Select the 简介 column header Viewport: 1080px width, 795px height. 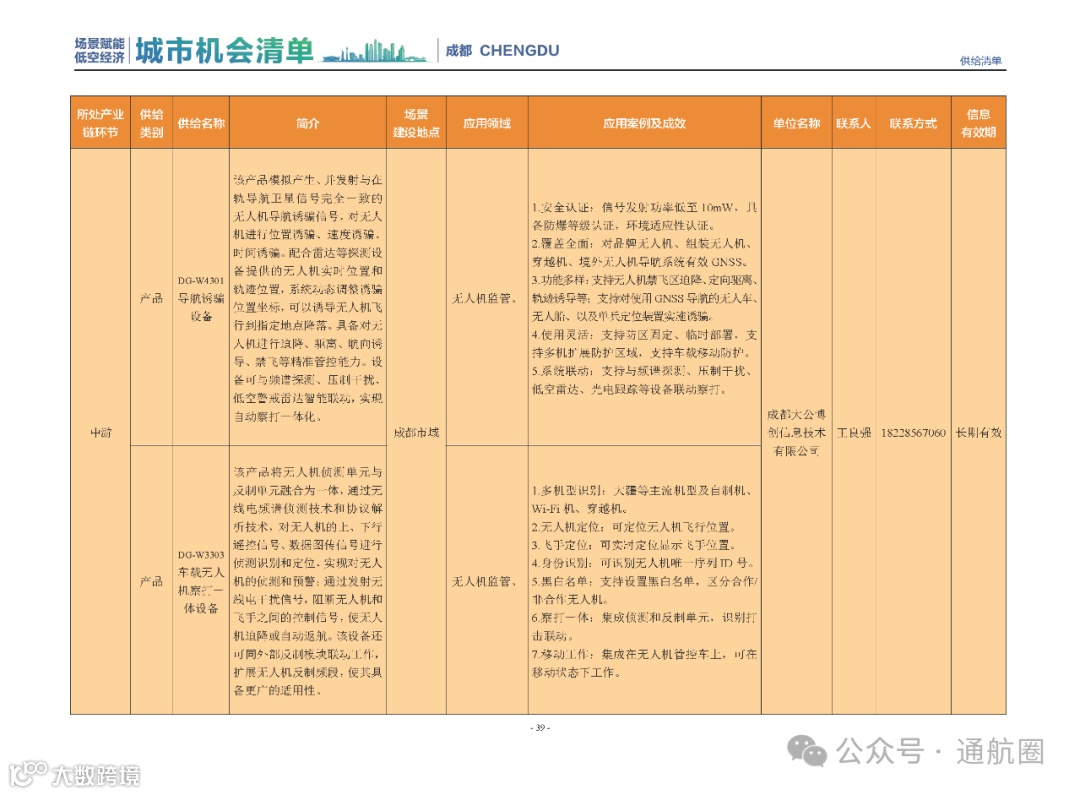click(308, 123)
